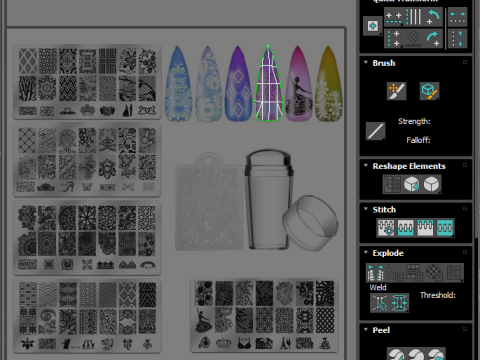This screenshot has width=480, height=360.
Task: Click Flatten by Polygon Angle icon
Action: [395, 272]
